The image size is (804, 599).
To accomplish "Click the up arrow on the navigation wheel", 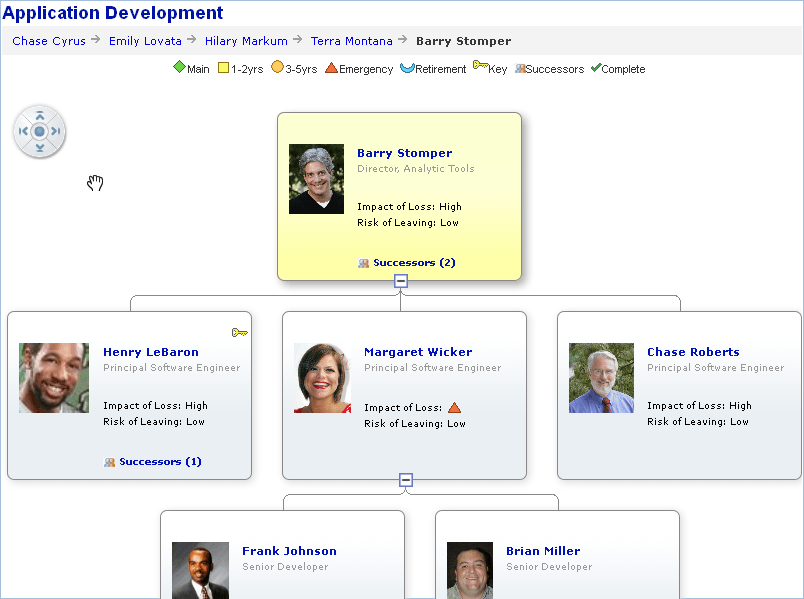I will [39, 113].
